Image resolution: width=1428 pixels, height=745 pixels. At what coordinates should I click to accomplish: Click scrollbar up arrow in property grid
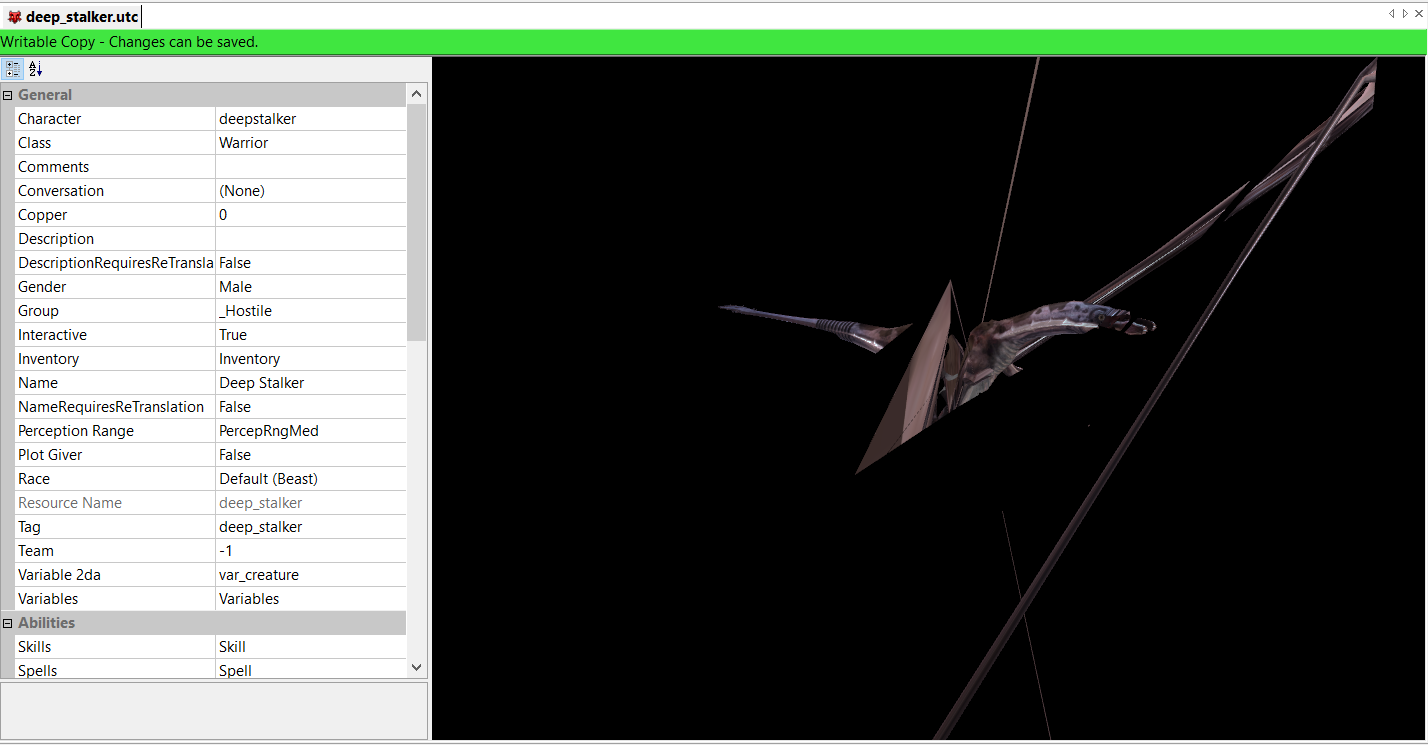pyautogui.click(x=417, y=94)
